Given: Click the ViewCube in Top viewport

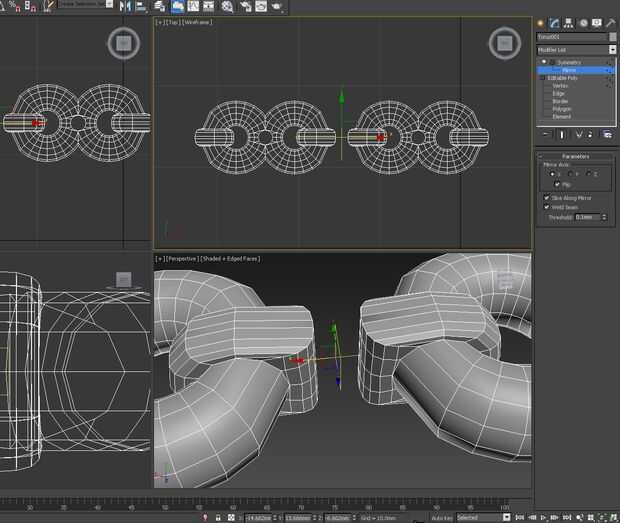Looking at the screenshot, I should pyautogui.click(x=504, y=43).
